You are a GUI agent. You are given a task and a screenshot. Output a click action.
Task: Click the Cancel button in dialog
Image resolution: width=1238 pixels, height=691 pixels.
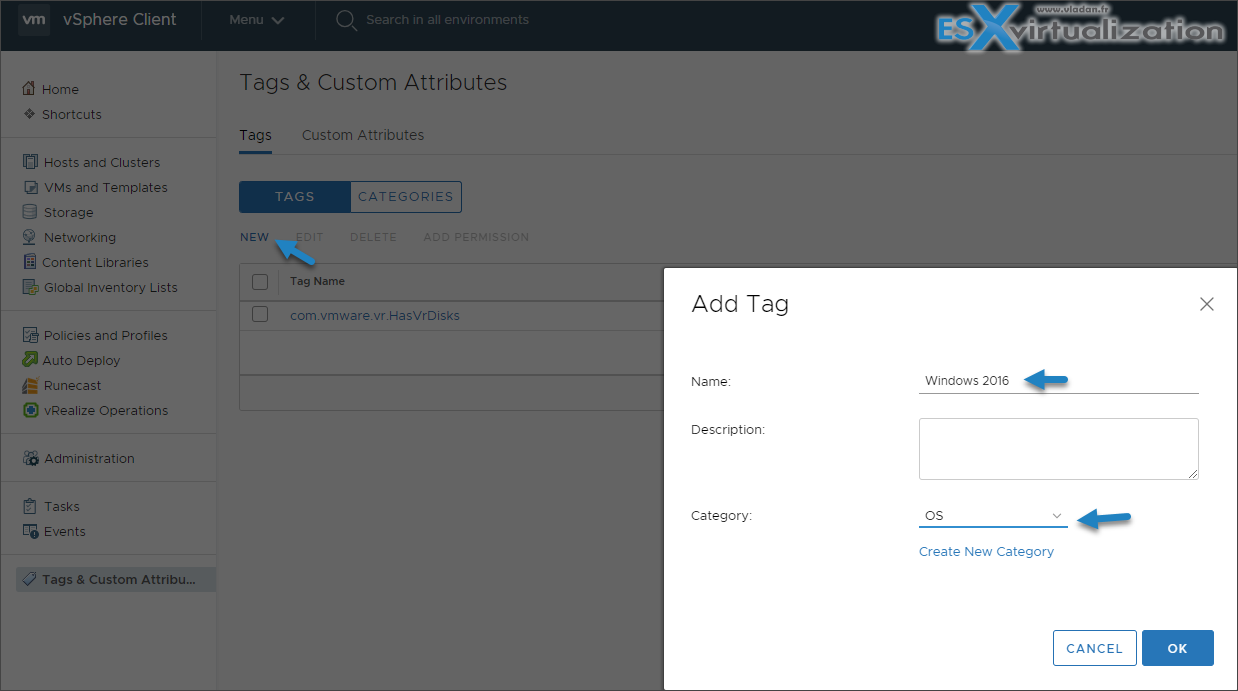tap(1095, 648)
